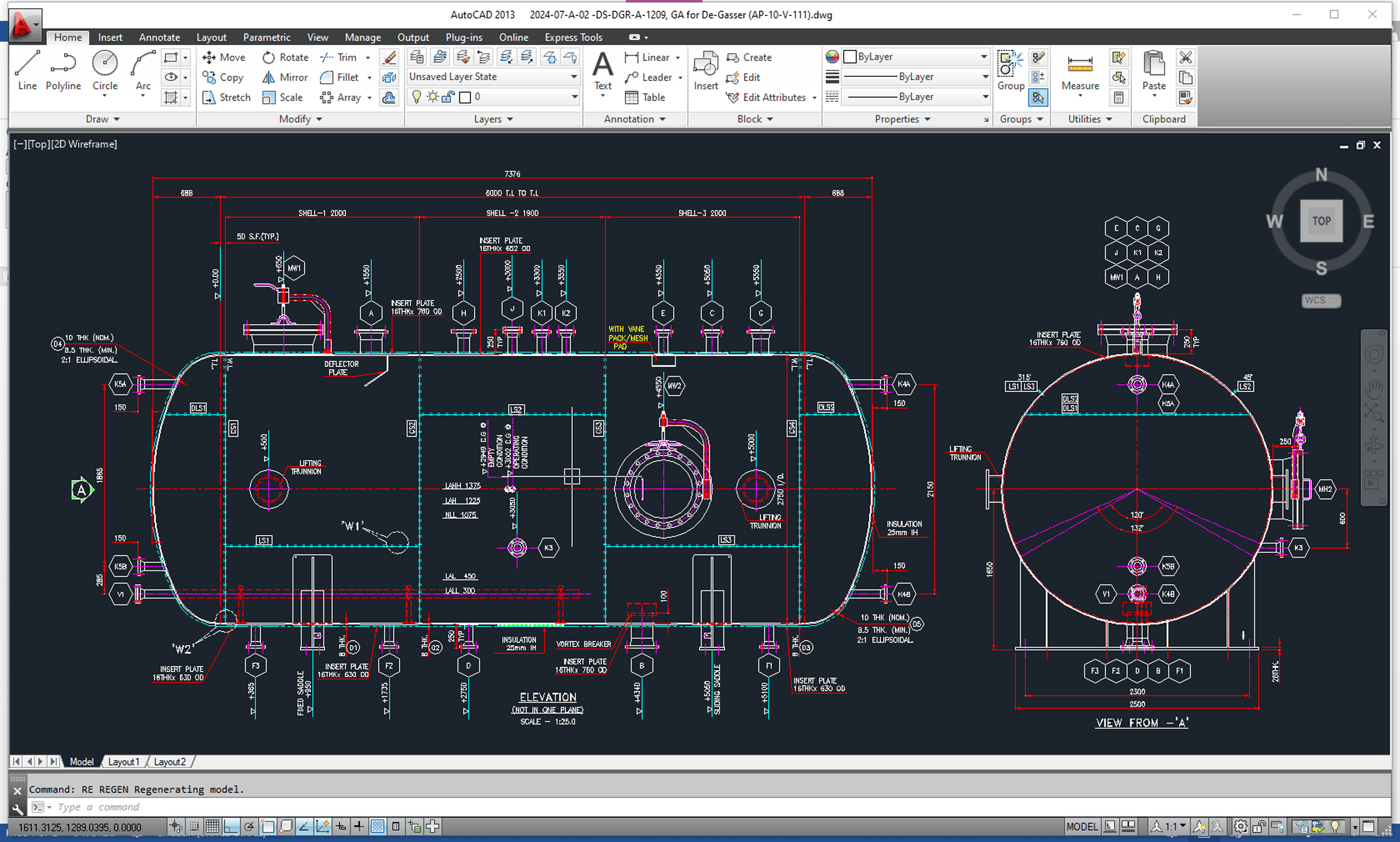Click the Stretch modify tool
Screen dimensions: 1400x842
point(226,97)
